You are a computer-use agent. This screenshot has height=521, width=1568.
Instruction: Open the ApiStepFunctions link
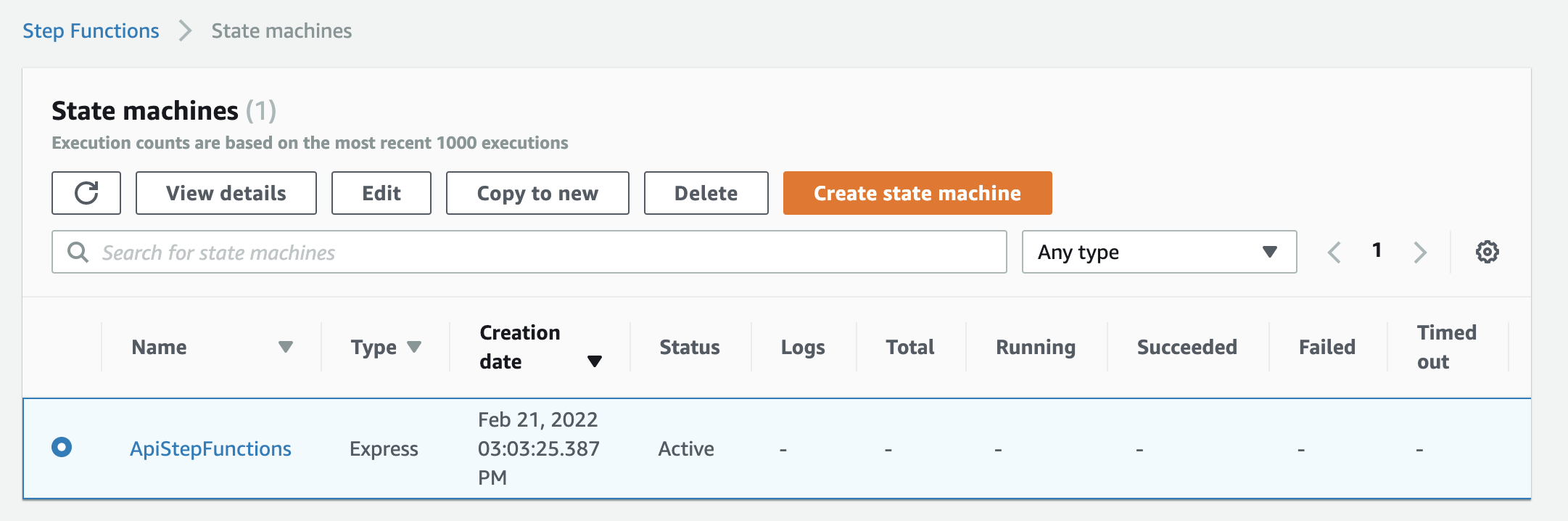click(x=210, y=448)
